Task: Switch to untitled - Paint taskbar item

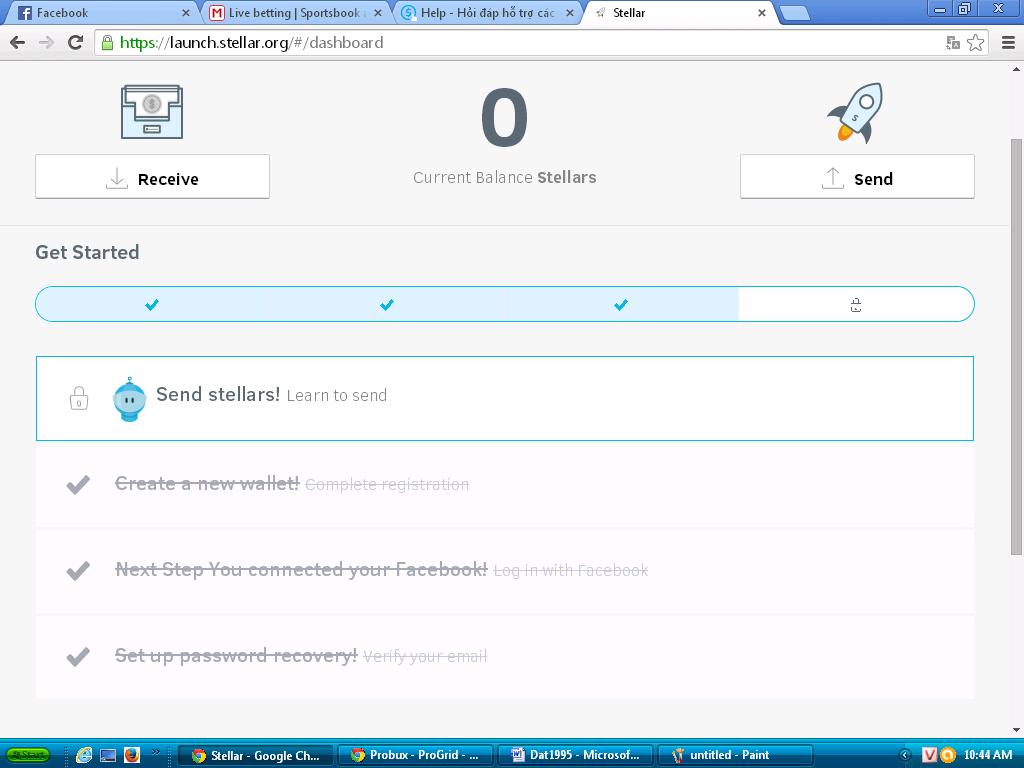Action: [735, 756]
